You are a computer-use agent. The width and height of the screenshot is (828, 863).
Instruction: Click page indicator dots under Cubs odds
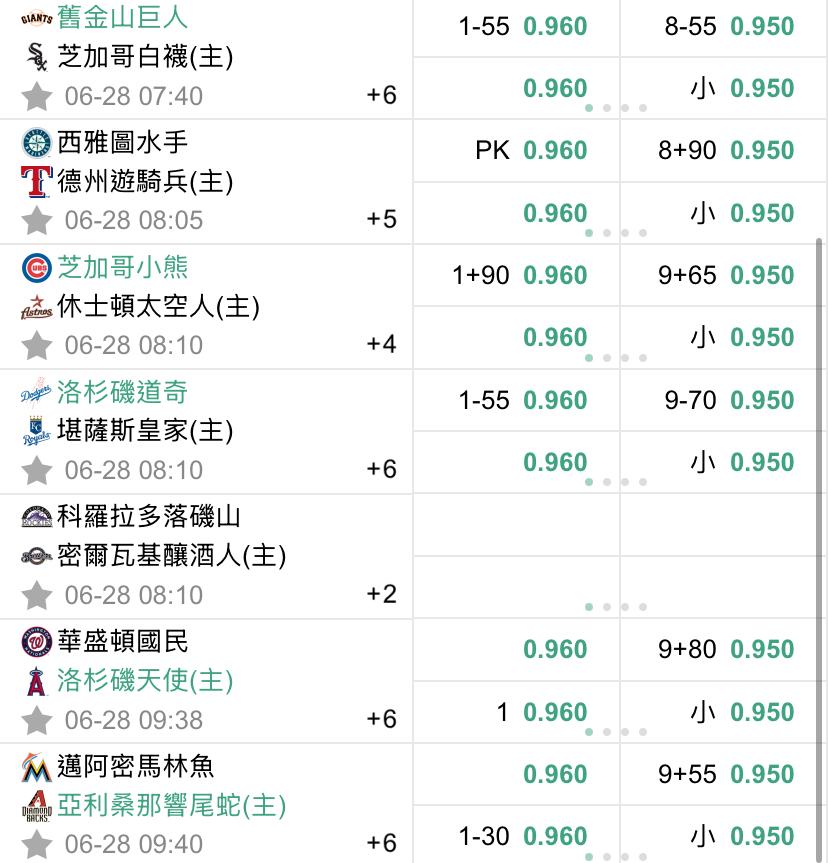click(615, 358)
